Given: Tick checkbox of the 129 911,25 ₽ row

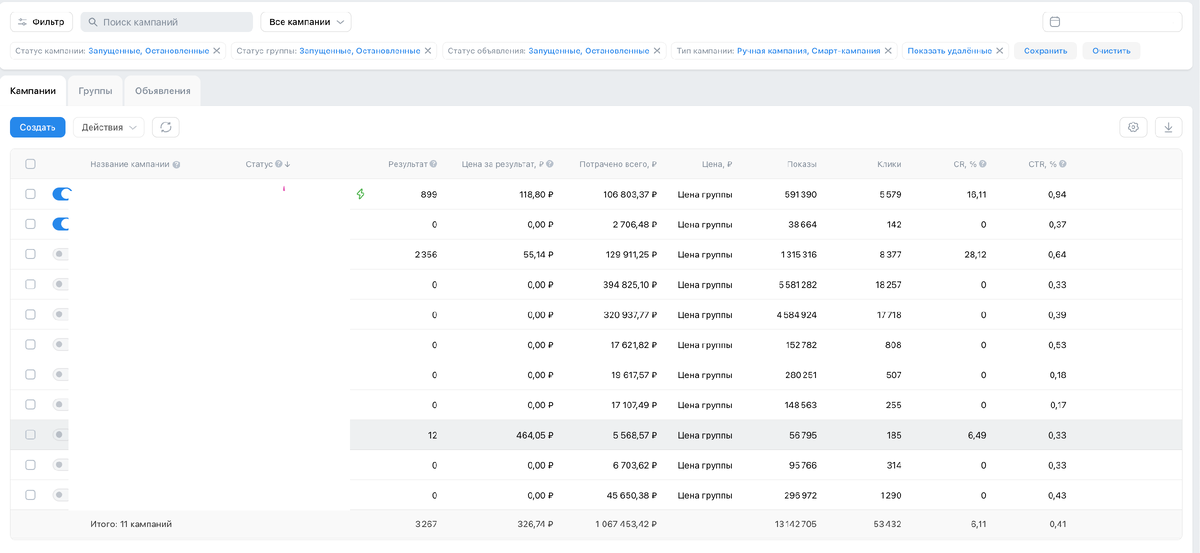Looking at the screenshot, I should pos(30,254).
